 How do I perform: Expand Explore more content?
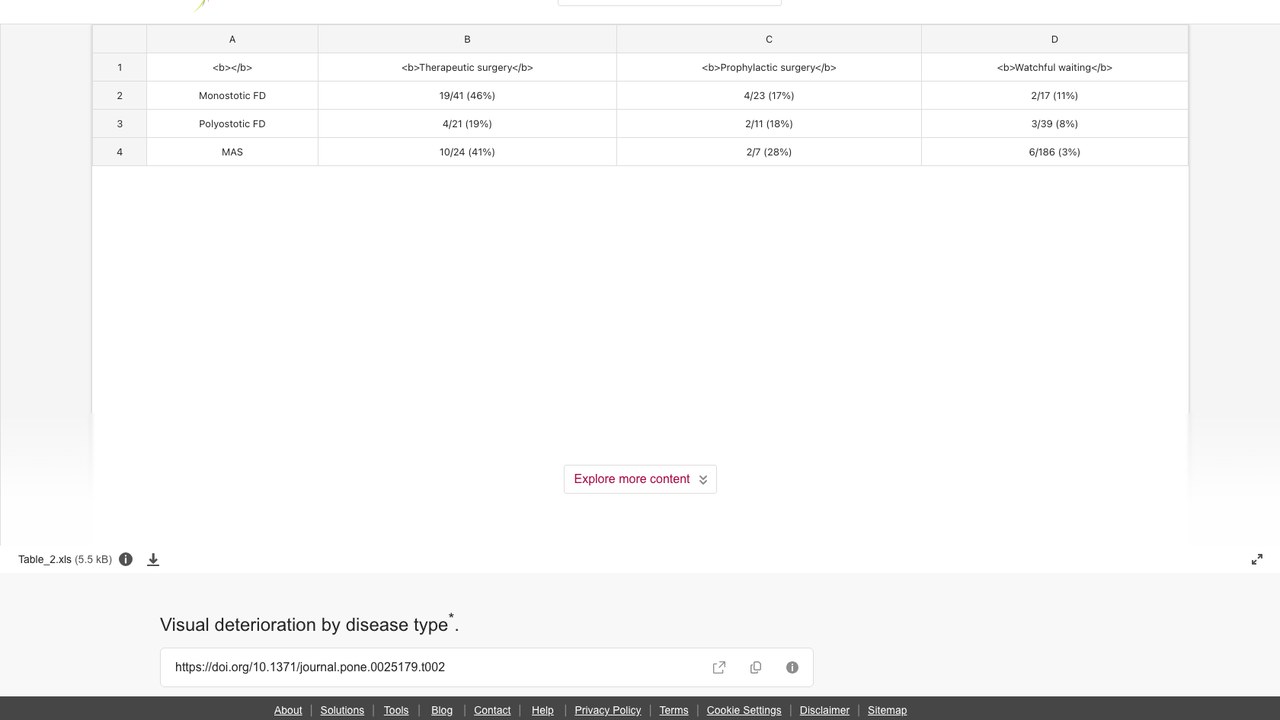[640, 479]
